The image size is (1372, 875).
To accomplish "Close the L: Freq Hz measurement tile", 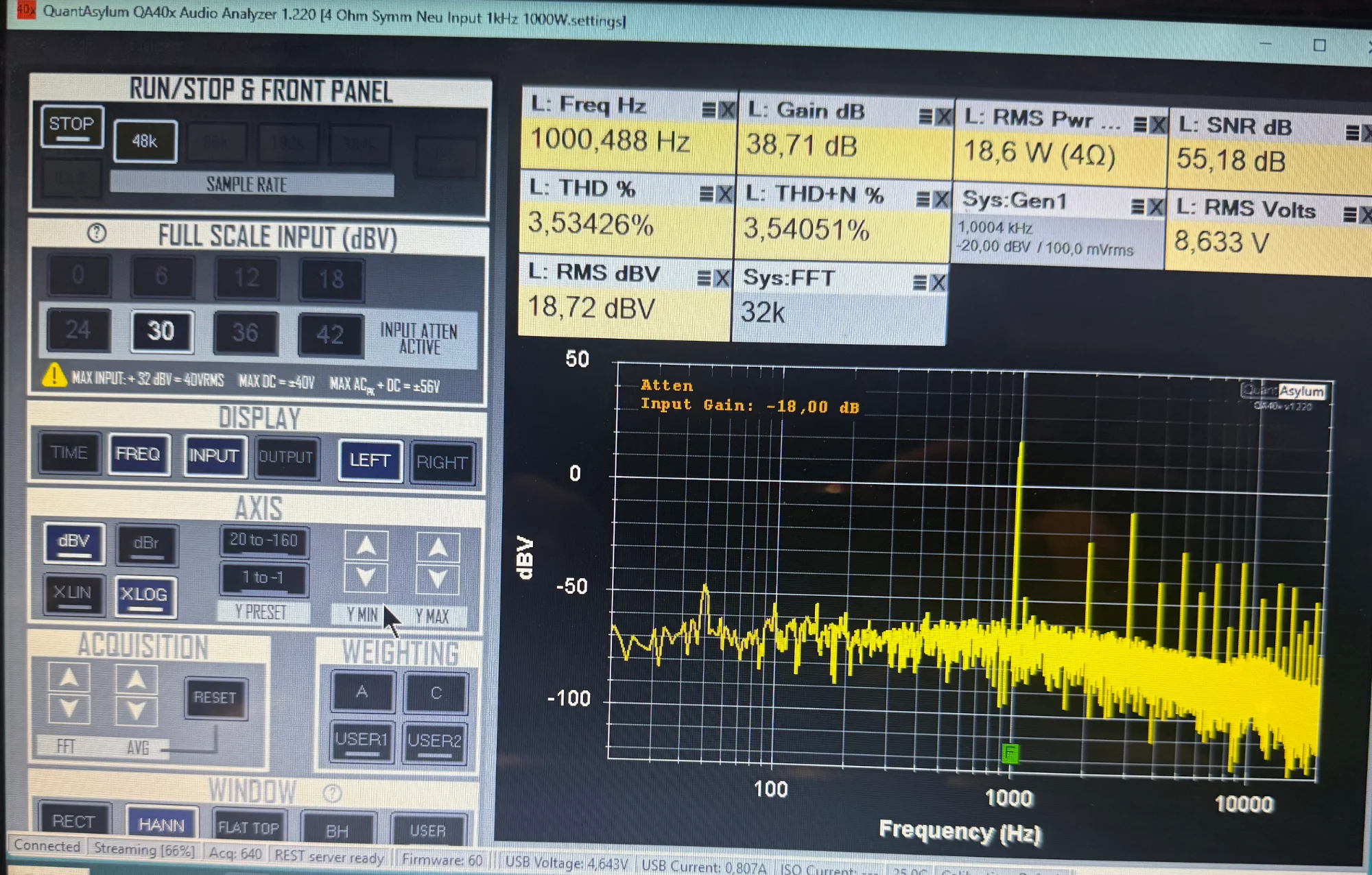I will point(727,110).
